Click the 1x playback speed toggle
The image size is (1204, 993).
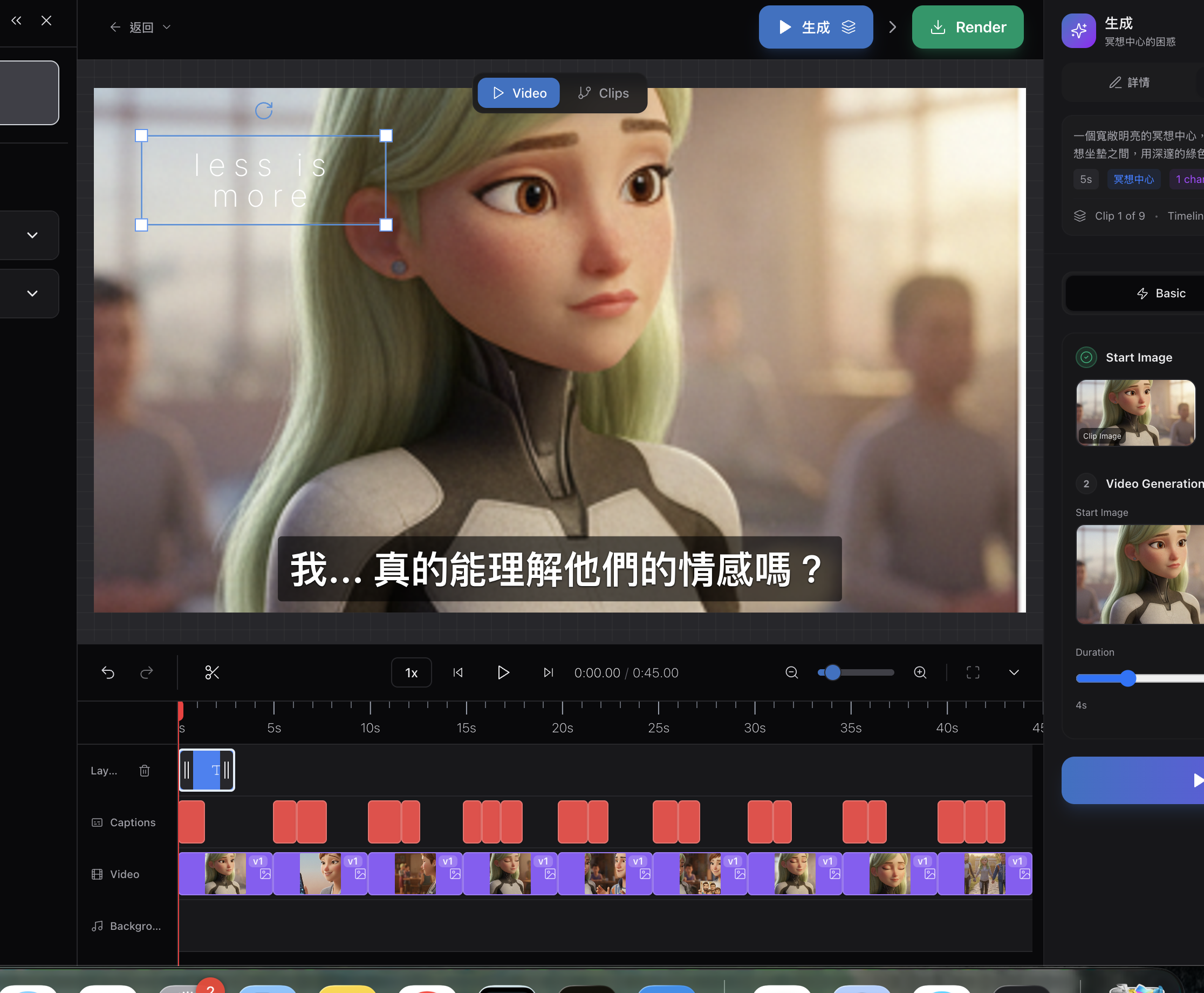point(411,672)
